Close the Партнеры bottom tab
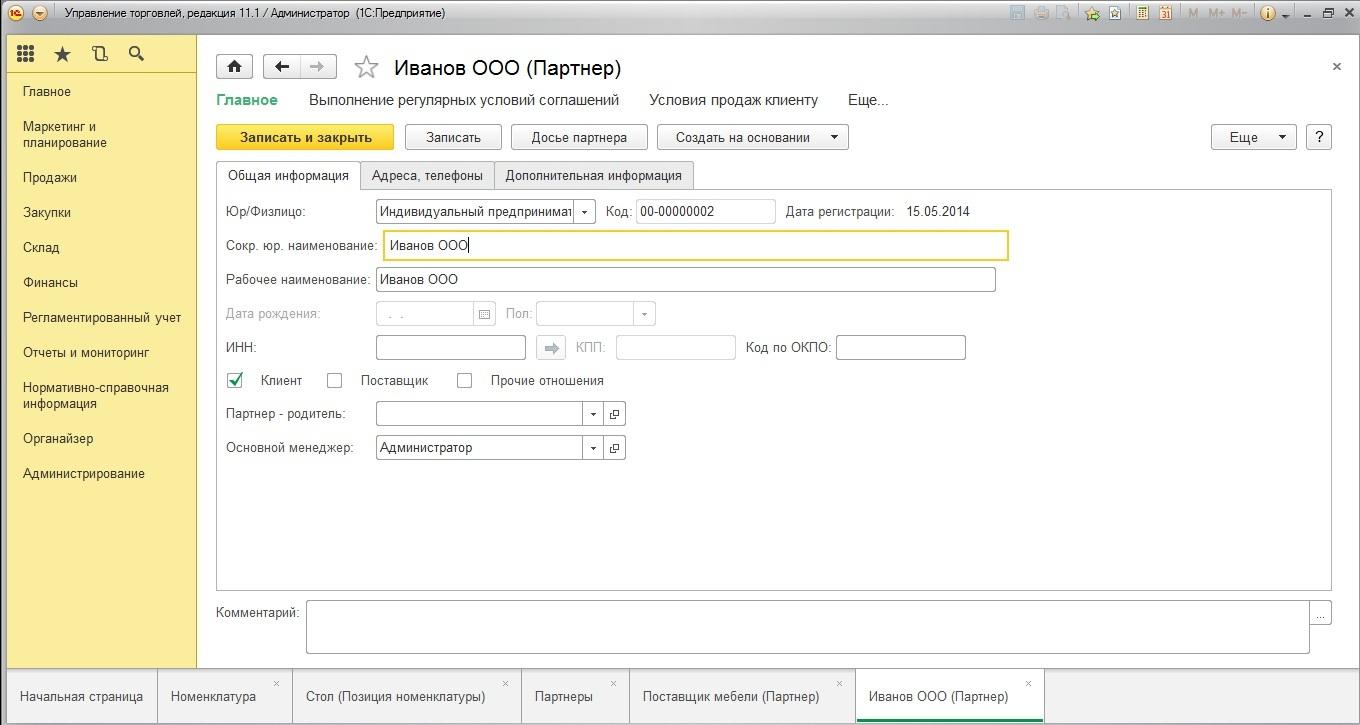The image size is (1360, 725). point(612,684)
